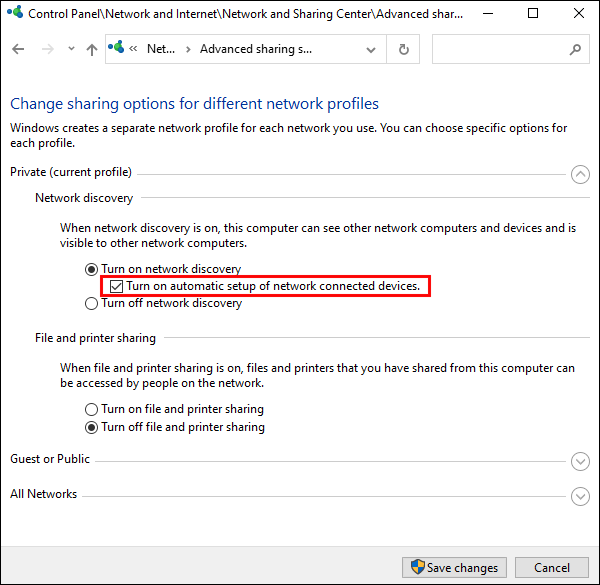
Task: Click the search magnifier icon
Action: (575, 49)
